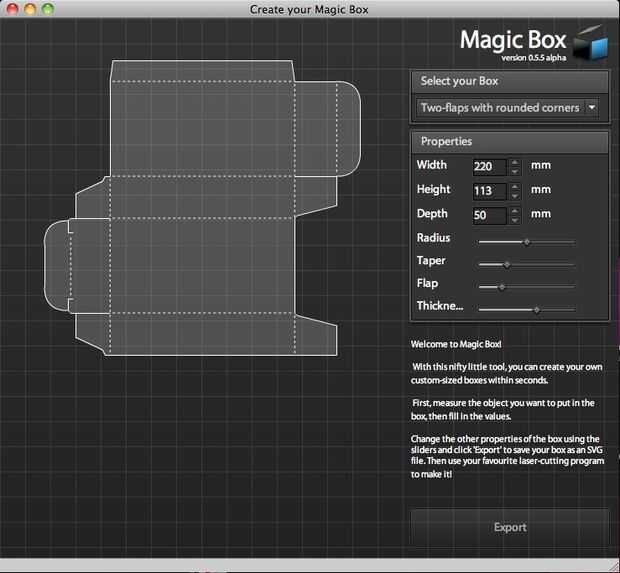Screen dimensions: 620x573
Task: Click the Radius slider handle
Action: coord(527,242)
